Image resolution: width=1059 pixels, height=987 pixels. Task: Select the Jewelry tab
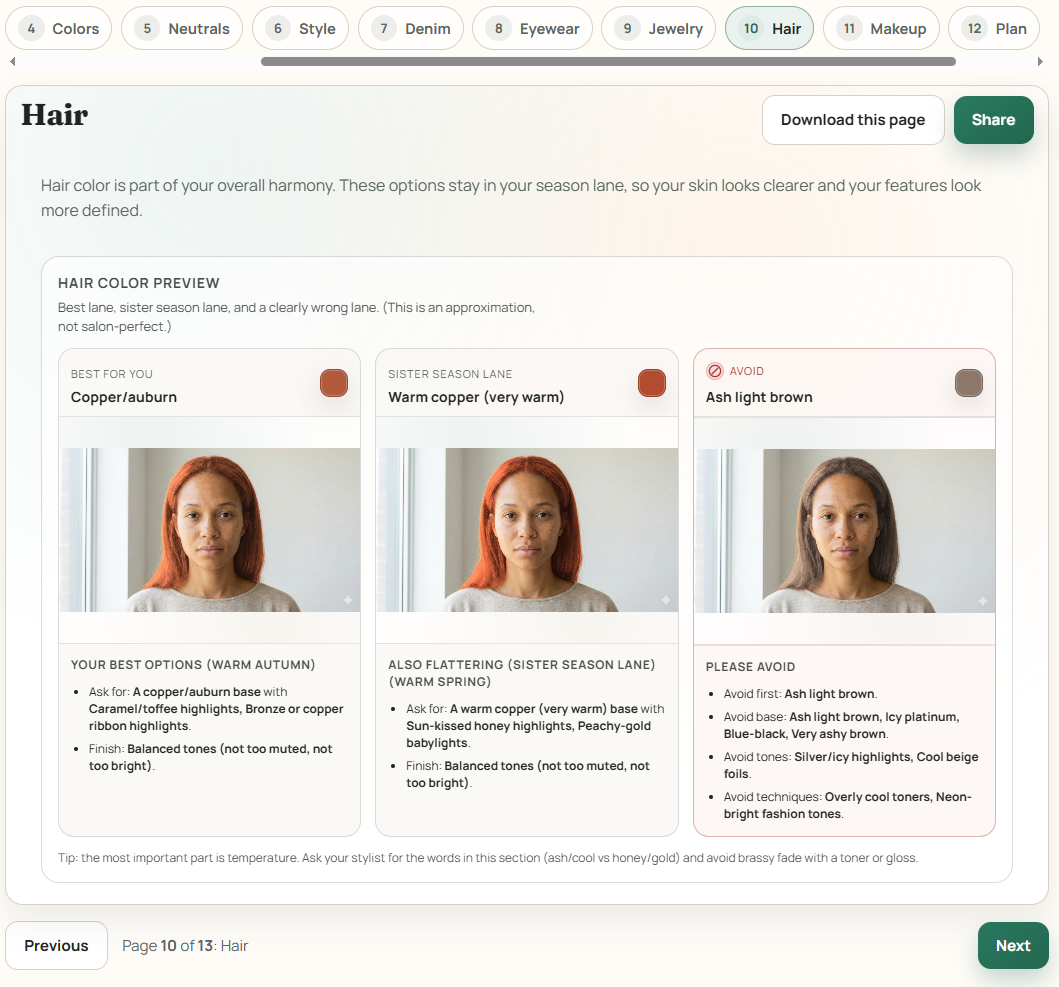pyautogui.click(x=658, y=28)
